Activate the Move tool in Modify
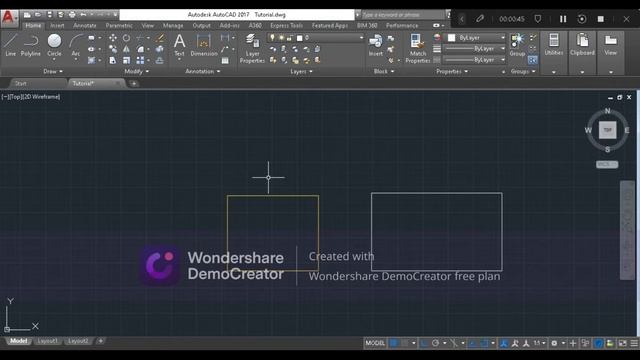The width and height of the screenshot is (640, 360). pos(113,38)
